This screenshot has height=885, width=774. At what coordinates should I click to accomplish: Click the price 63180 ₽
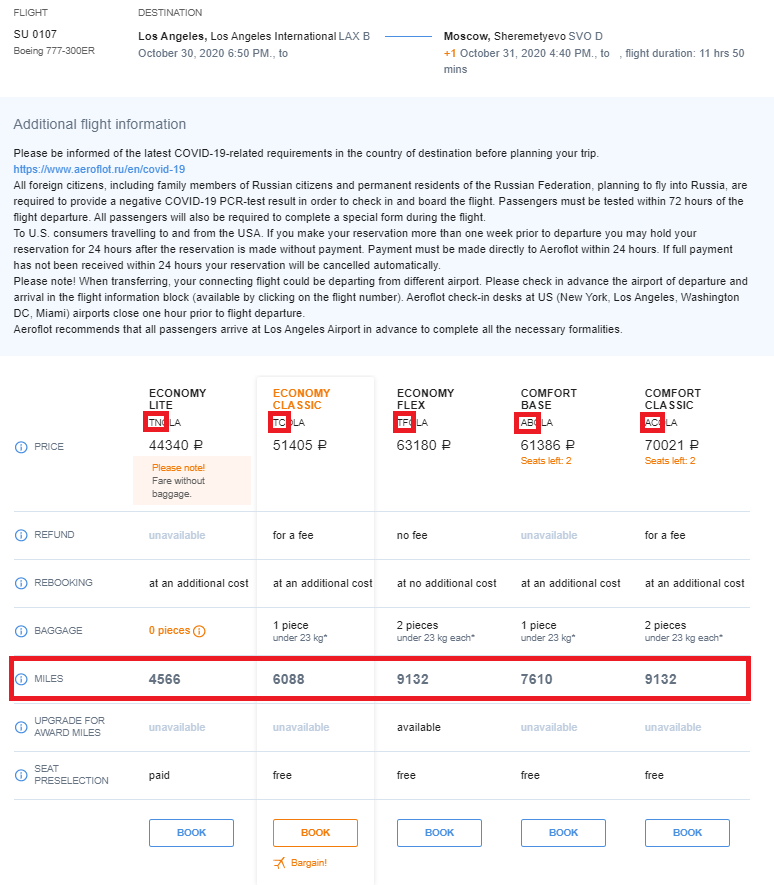(423, 445)
